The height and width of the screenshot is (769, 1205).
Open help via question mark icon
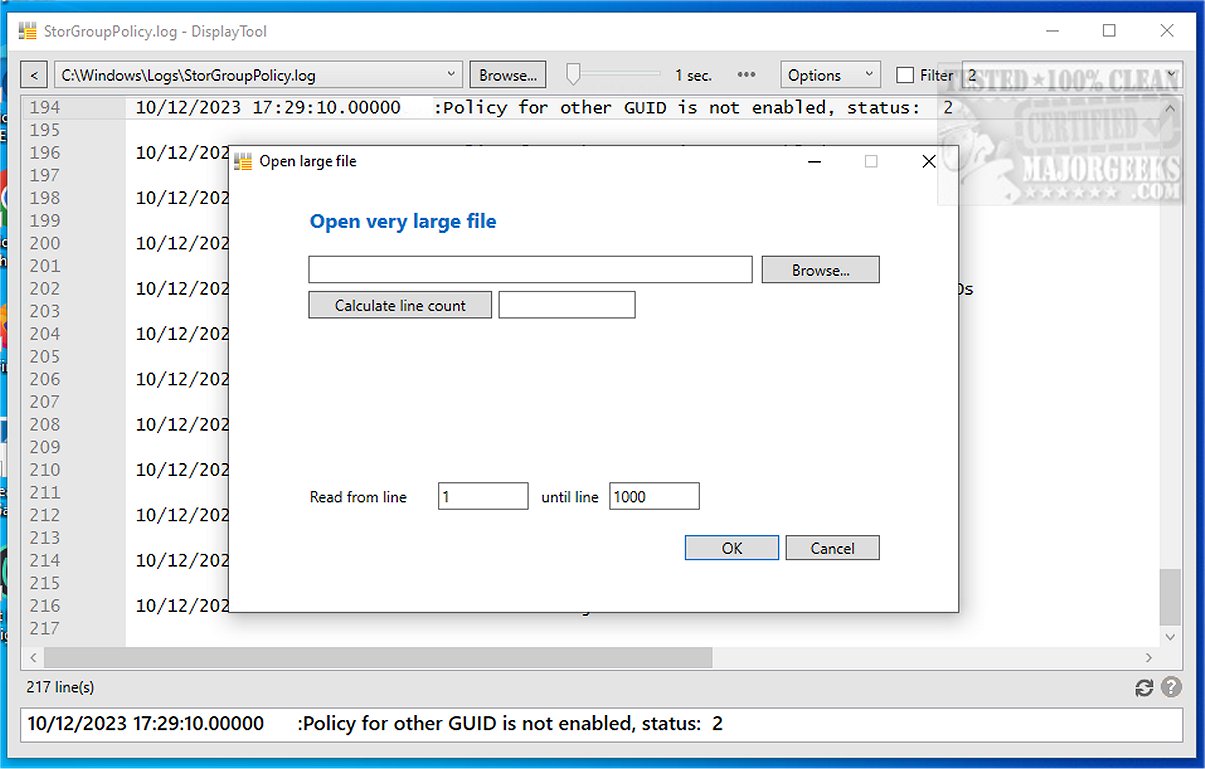coord(1171,688)
